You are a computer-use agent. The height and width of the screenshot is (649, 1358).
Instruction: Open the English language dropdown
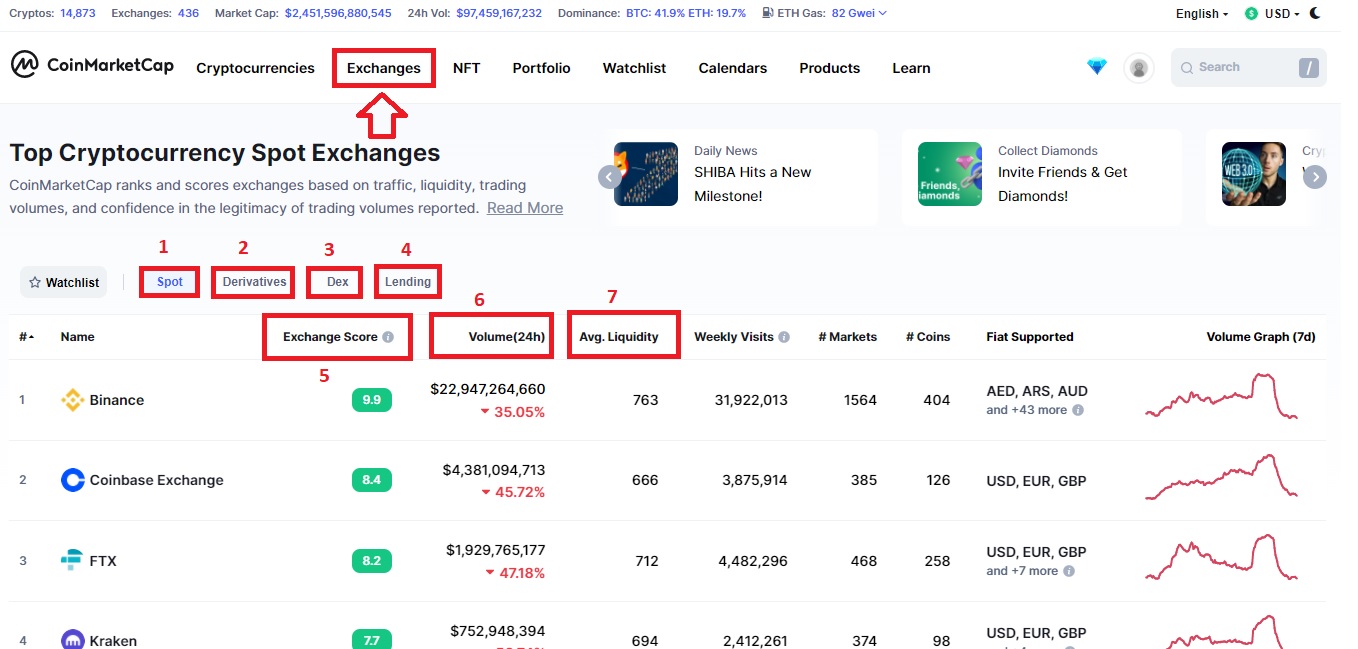tap(1202, 14)
